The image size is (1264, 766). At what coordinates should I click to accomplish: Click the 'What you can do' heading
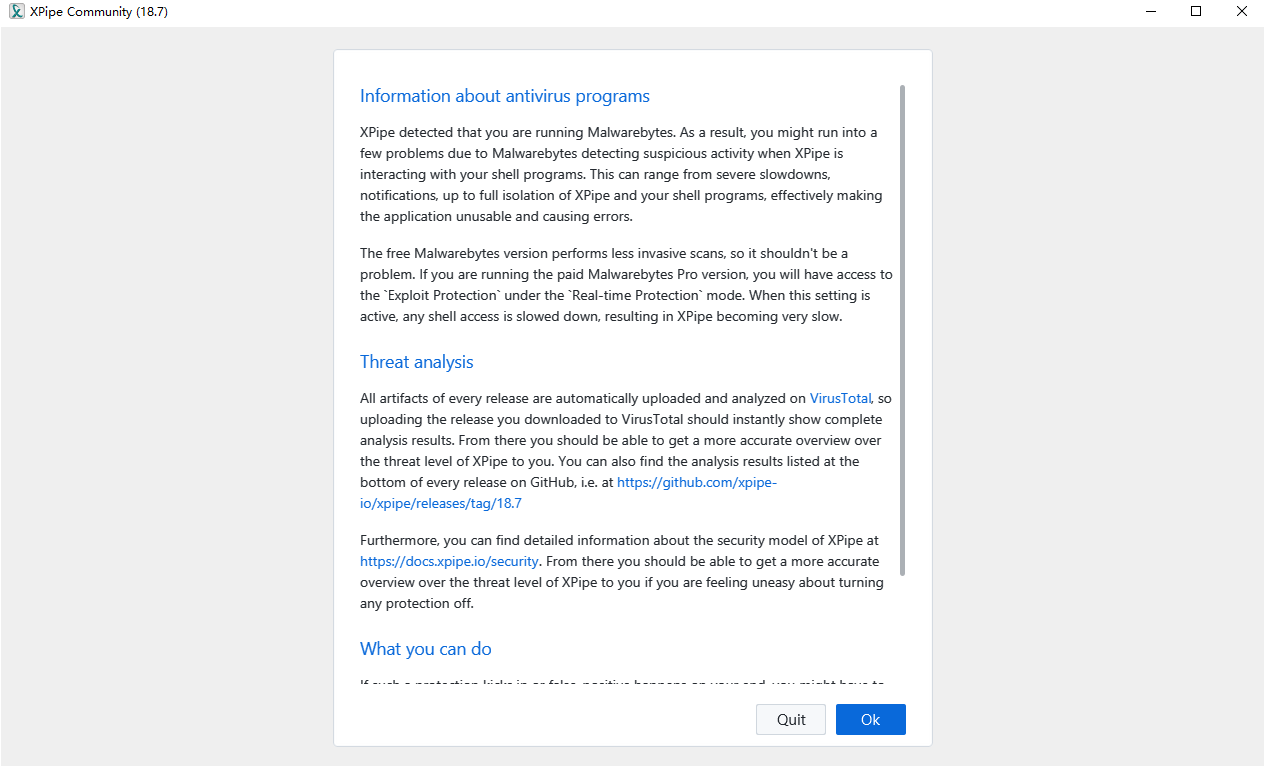[426, 649]
